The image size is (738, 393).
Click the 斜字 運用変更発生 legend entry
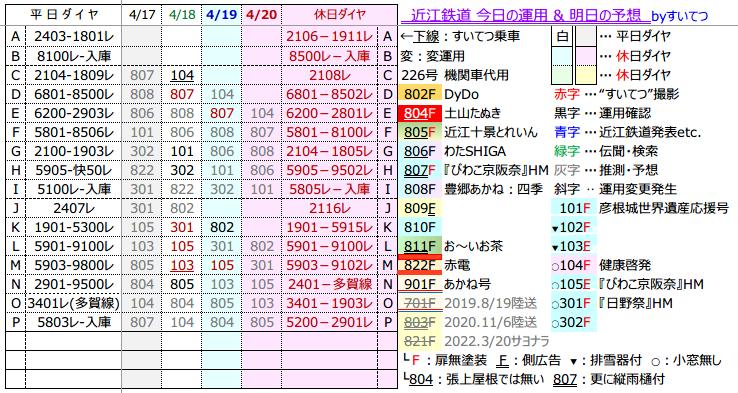(615, 189)
